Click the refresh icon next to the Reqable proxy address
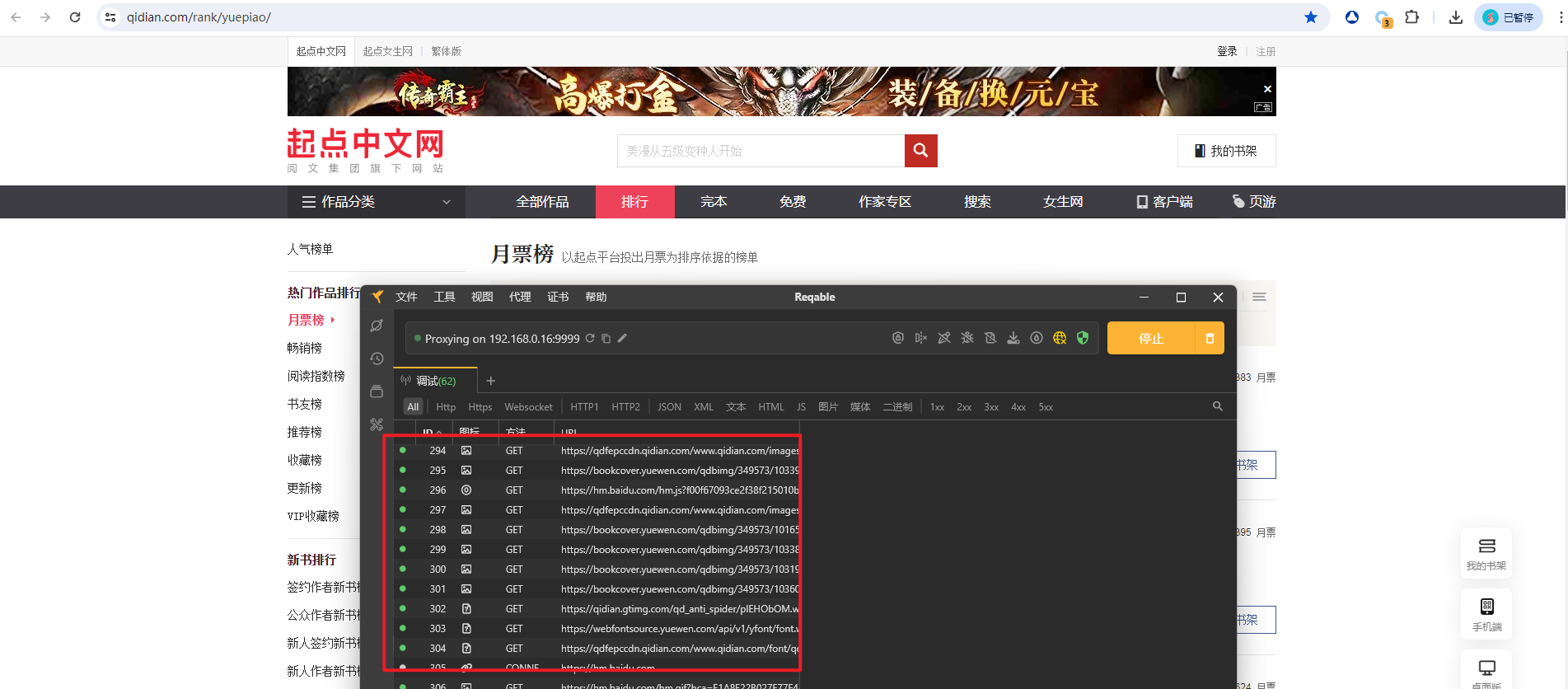1568x689 pixels. (x=590, y=338)
